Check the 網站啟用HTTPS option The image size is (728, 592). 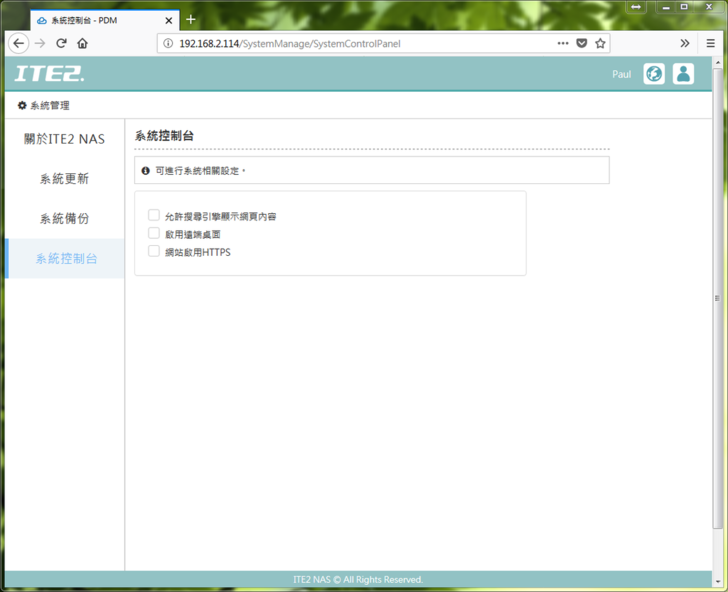coord(154,251)
